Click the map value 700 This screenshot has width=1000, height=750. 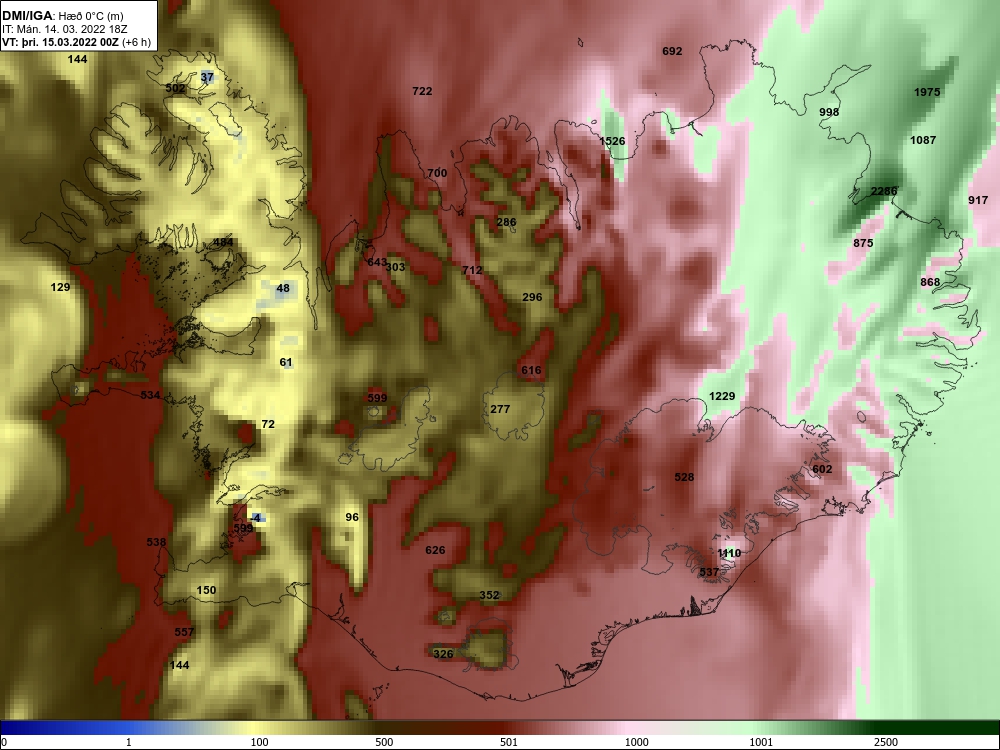(437, 173)
